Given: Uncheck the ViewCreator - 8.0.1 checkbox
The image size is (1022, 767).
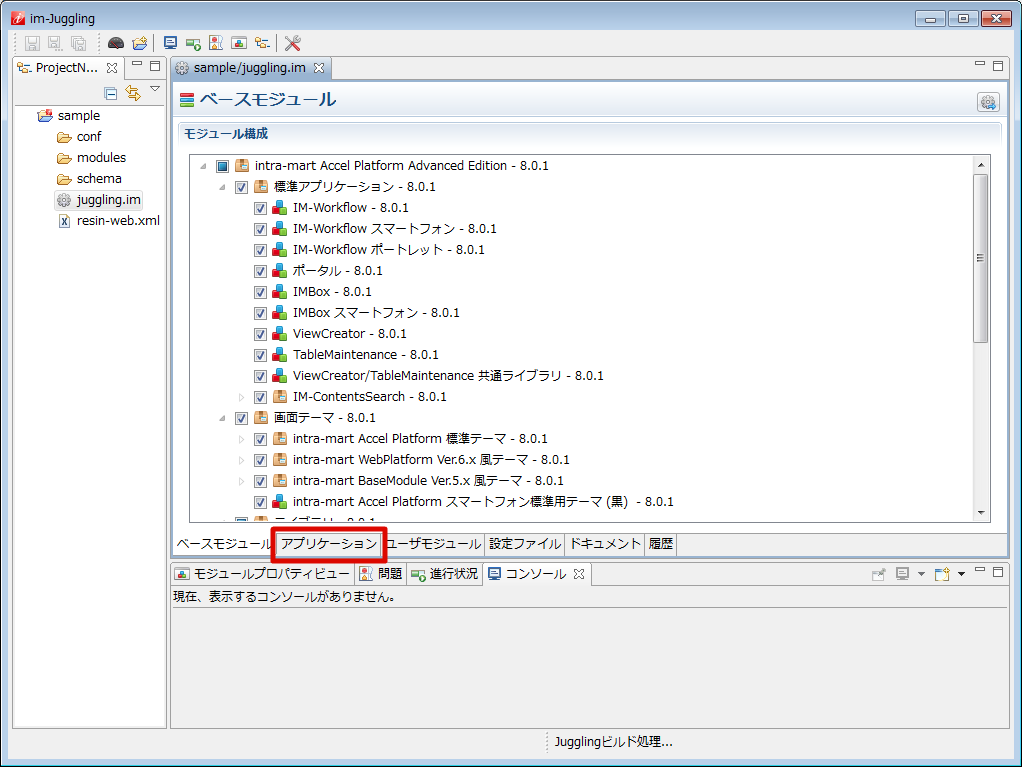Looking at the screenshot, I should (260, 334).
